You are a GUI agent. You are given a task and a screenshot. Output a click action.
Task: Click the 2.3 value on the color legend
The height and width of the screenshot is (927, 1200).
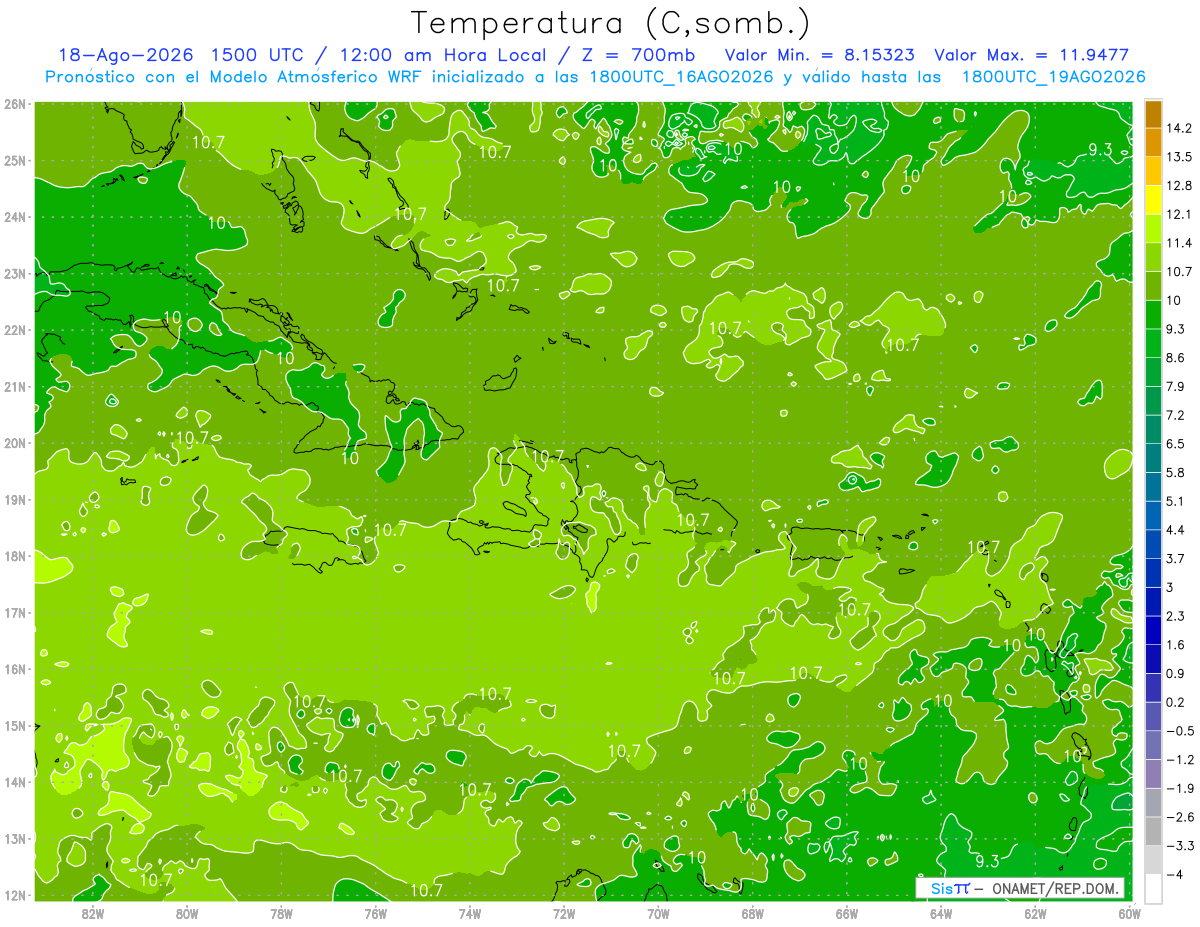point(1176,615)
